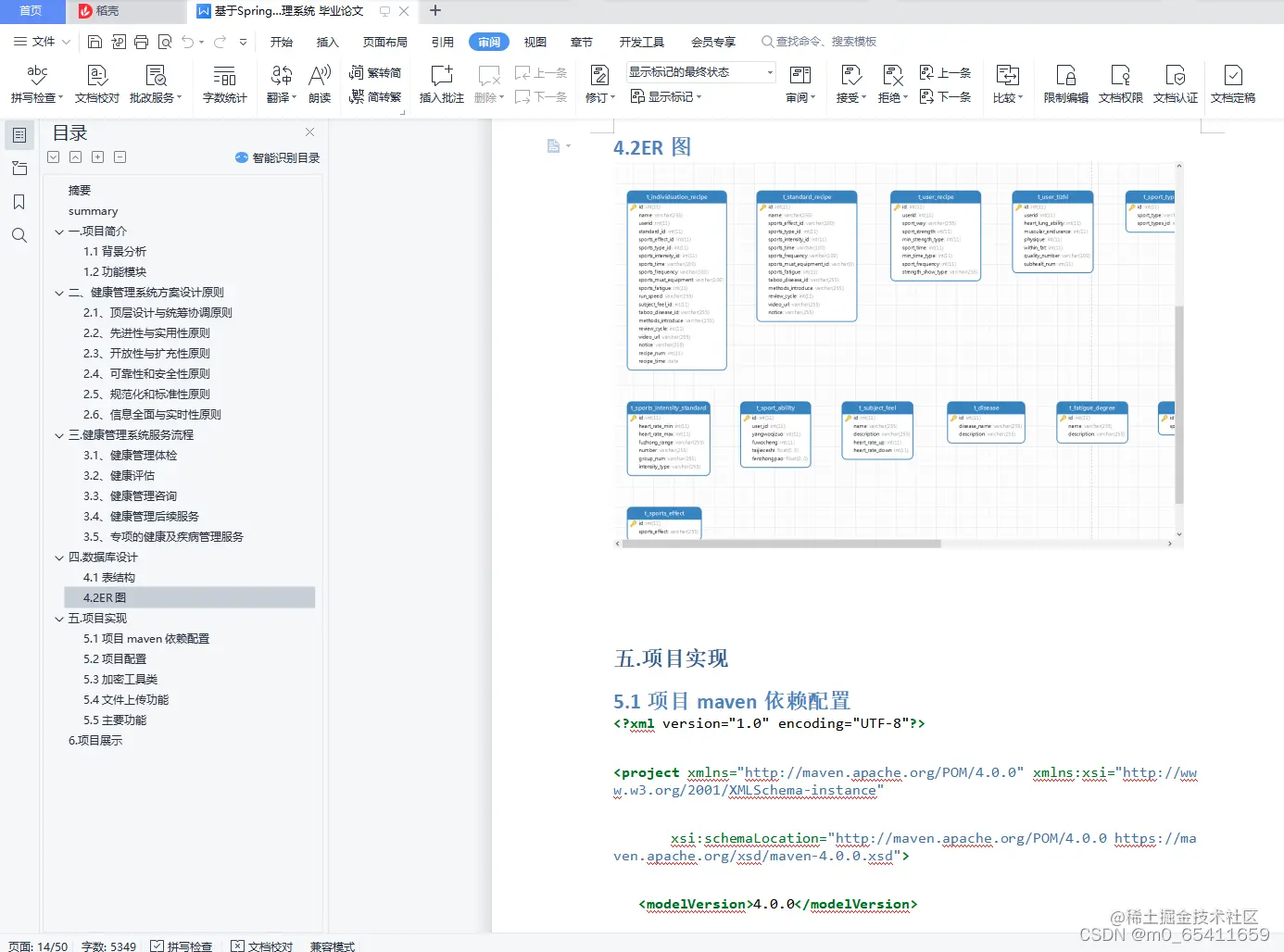Toggle 拼写检查 checkbox in status bar
This screenshot has width=1284, height=952.
pyautogui.click(x=157, y=946)
